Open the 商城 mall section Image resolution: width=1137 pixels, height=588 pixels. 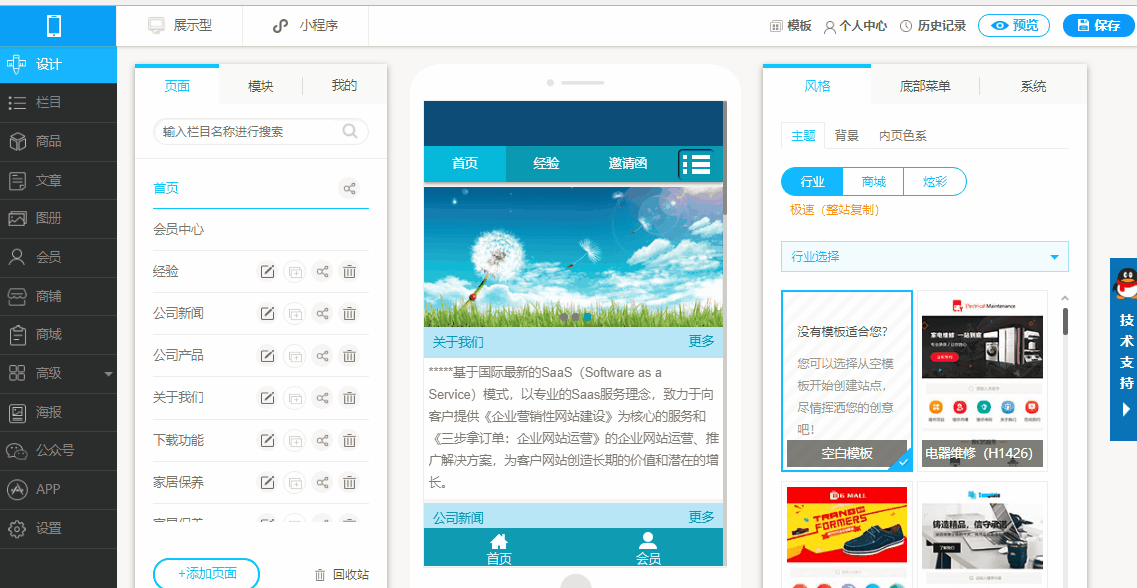58,334
